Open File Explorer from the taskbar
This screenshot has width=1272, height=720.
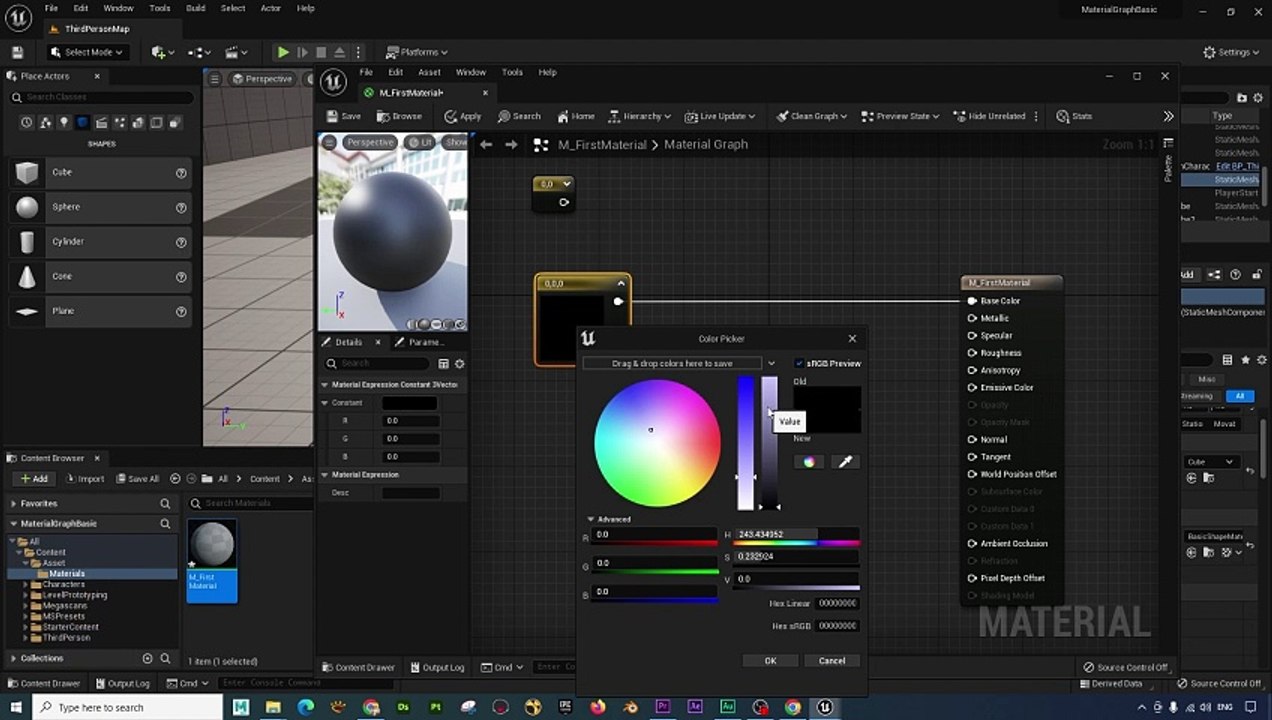(x=273, y=707)
